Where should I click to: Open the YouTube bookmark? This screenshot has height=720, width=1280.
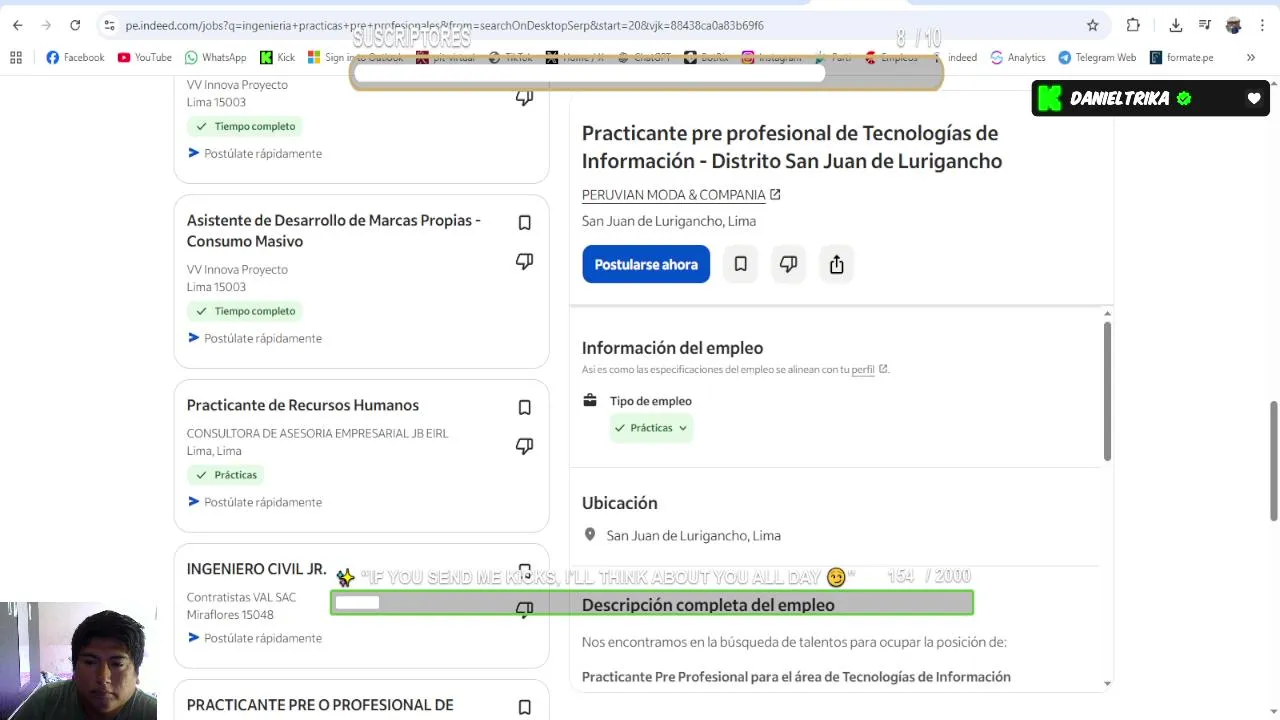[145, 57]
